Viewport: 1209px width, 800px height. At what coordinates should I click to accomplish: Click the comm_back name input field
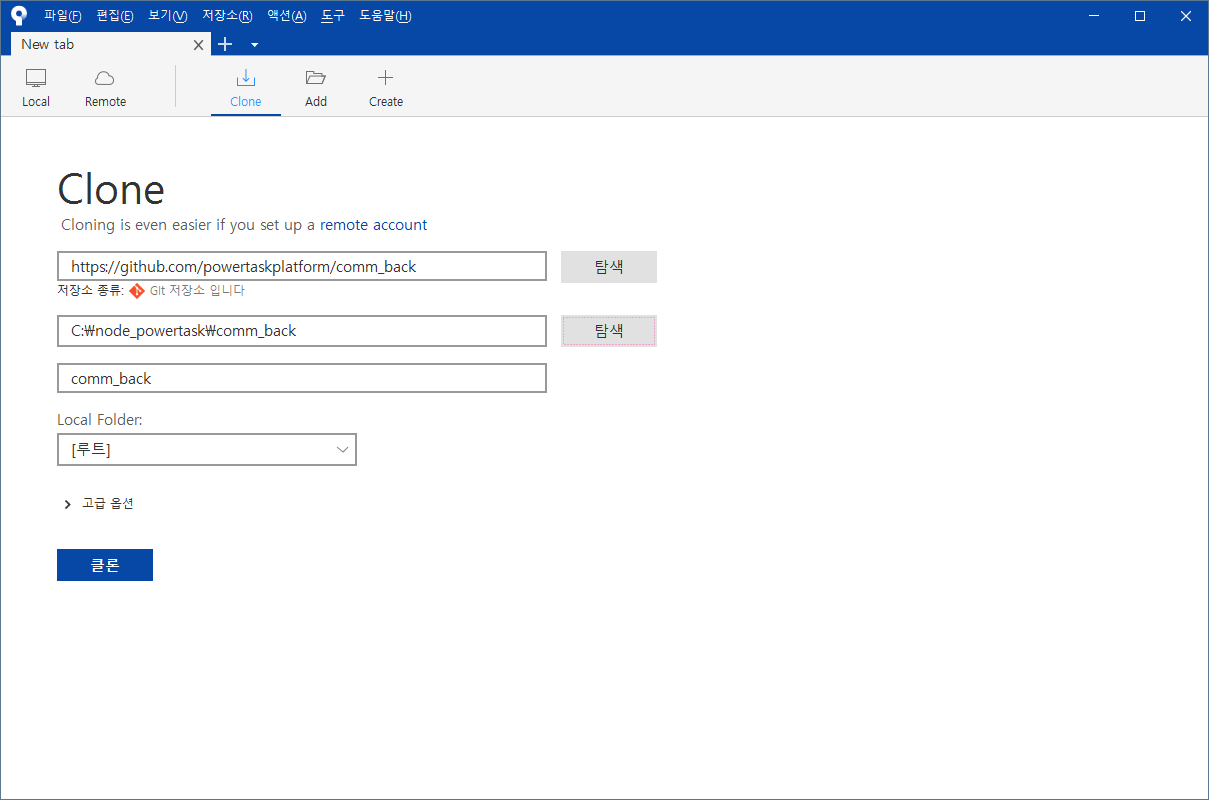302,378
